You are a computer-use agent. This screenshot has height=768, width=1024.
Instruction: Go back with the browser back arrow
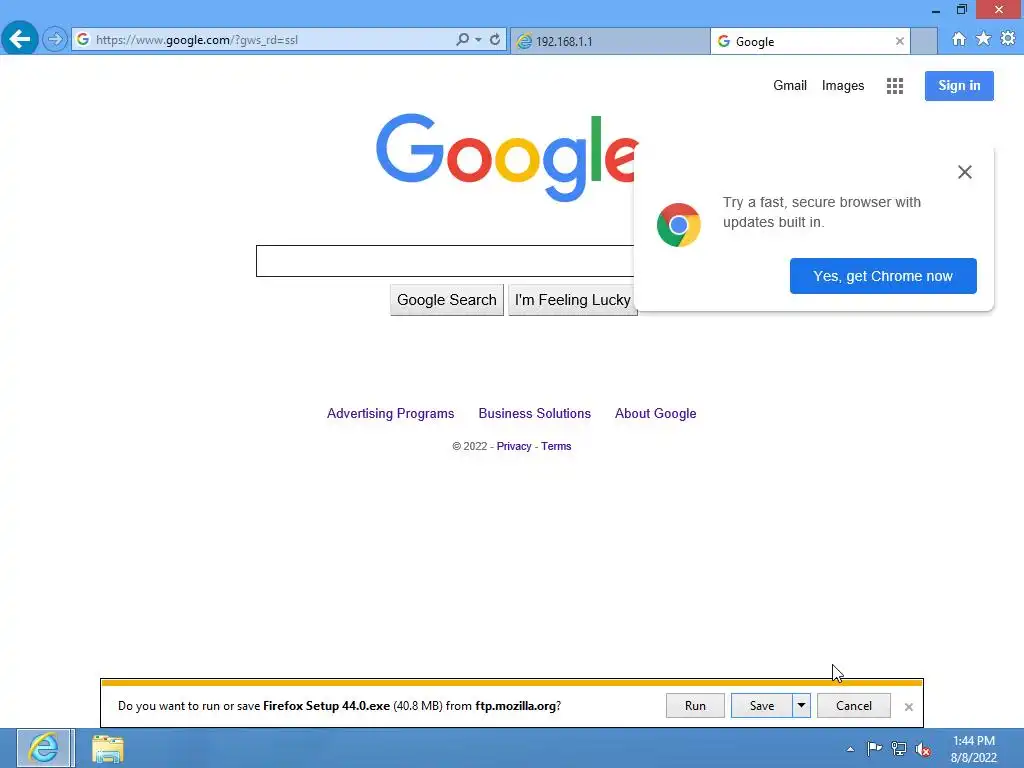point(20,39)
